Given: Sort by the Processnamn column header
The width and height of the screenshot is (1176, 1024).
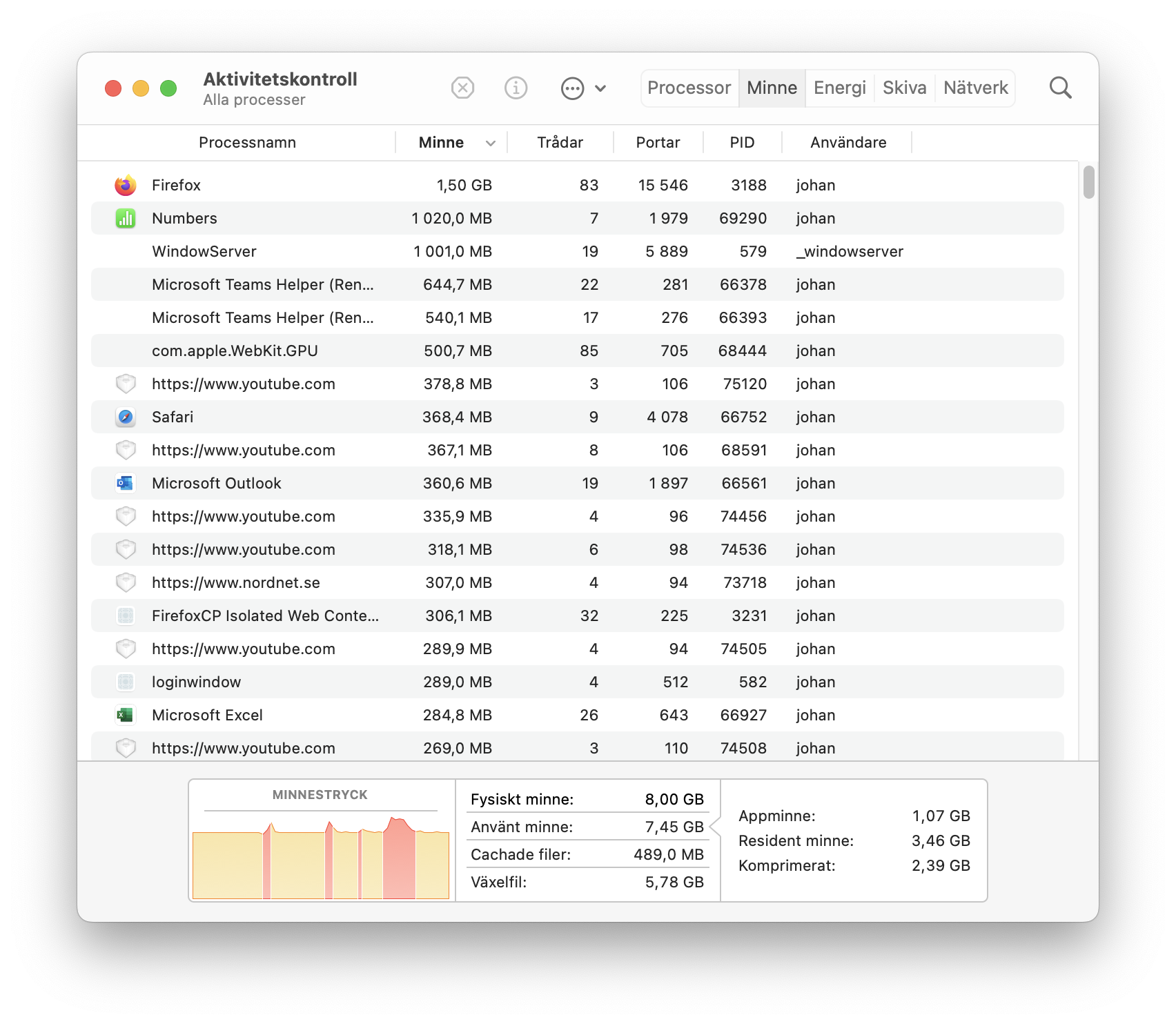Looking at the screenshot, I should (247, 143).
